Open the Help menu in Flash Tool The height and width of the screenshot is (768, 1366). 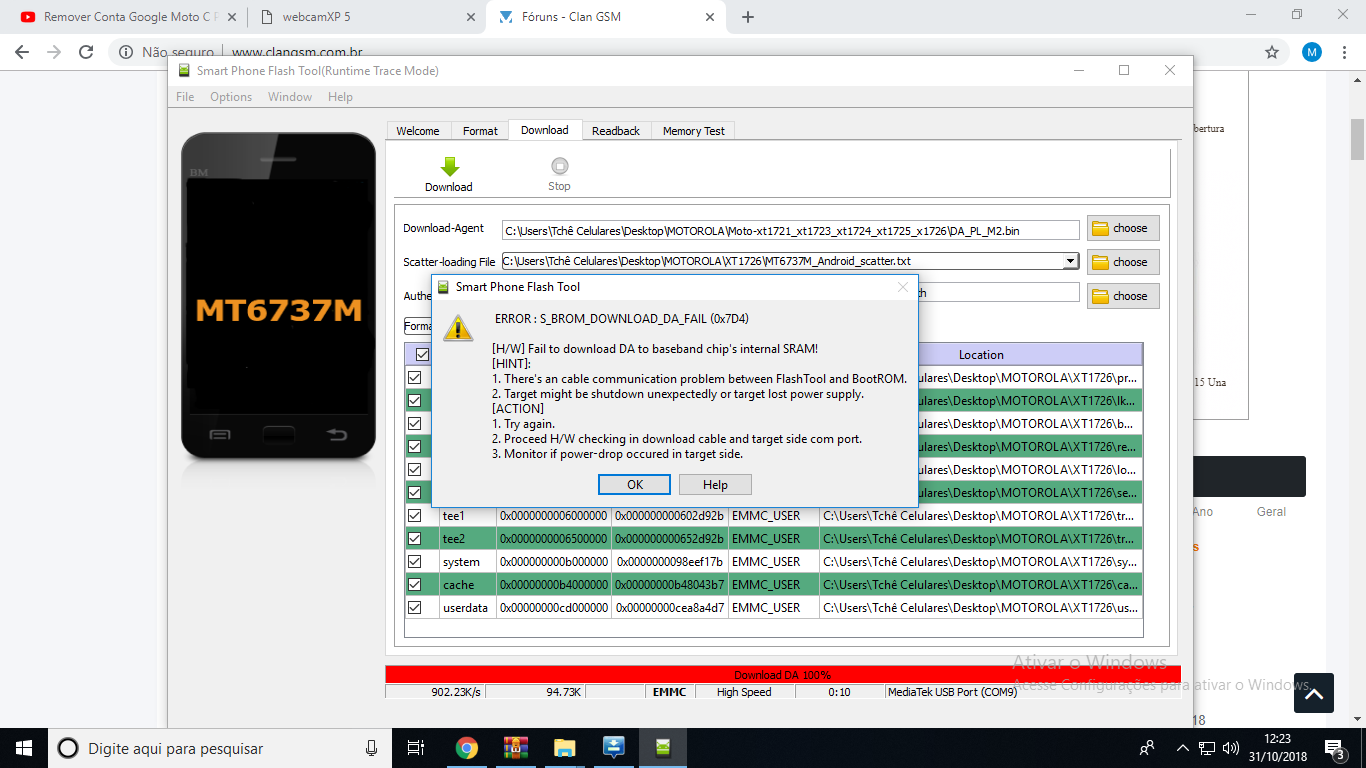(340, 97)
